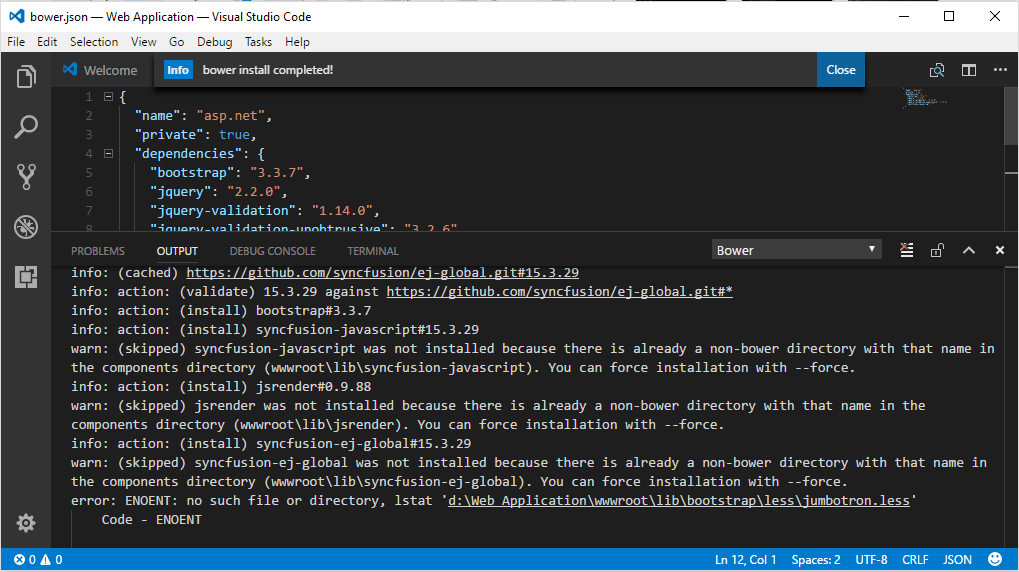The image size is (1019, 572).
Task: Close the output panel
Action: 1000,250
